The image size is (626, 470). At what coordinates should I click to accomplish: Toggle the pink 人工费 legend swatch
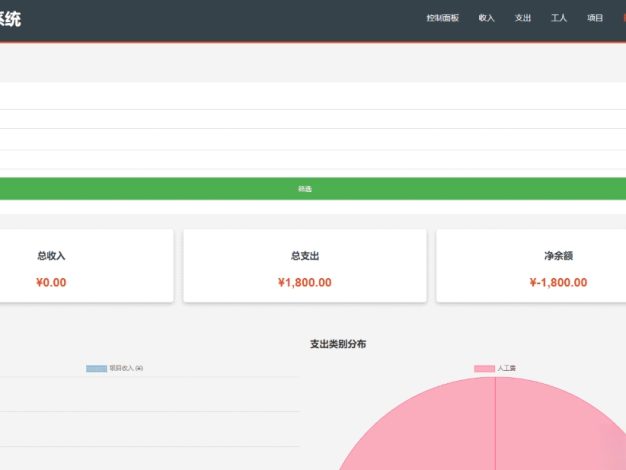pyautogui.click(x=484, y=368)
